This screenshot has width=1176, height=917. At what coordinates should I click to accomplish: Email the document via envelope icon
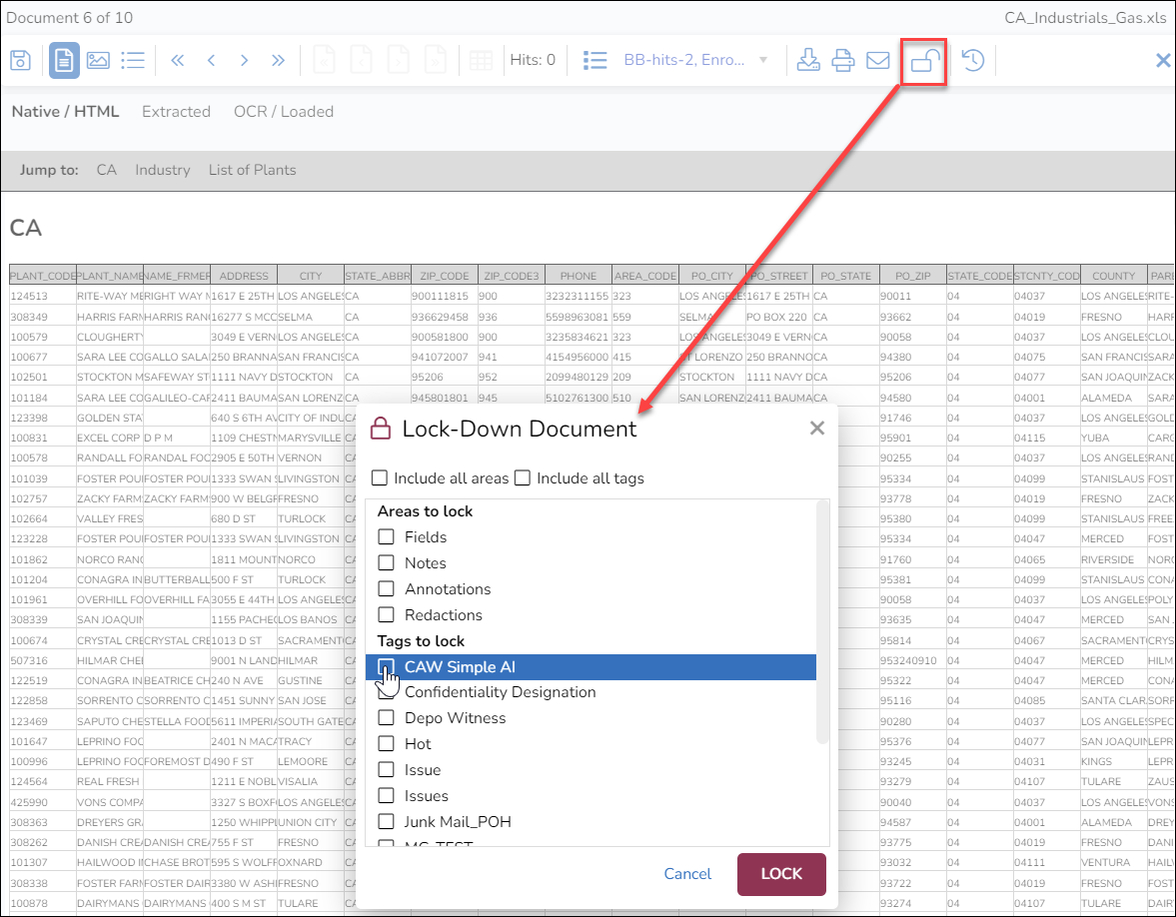(x=877, y=61)
